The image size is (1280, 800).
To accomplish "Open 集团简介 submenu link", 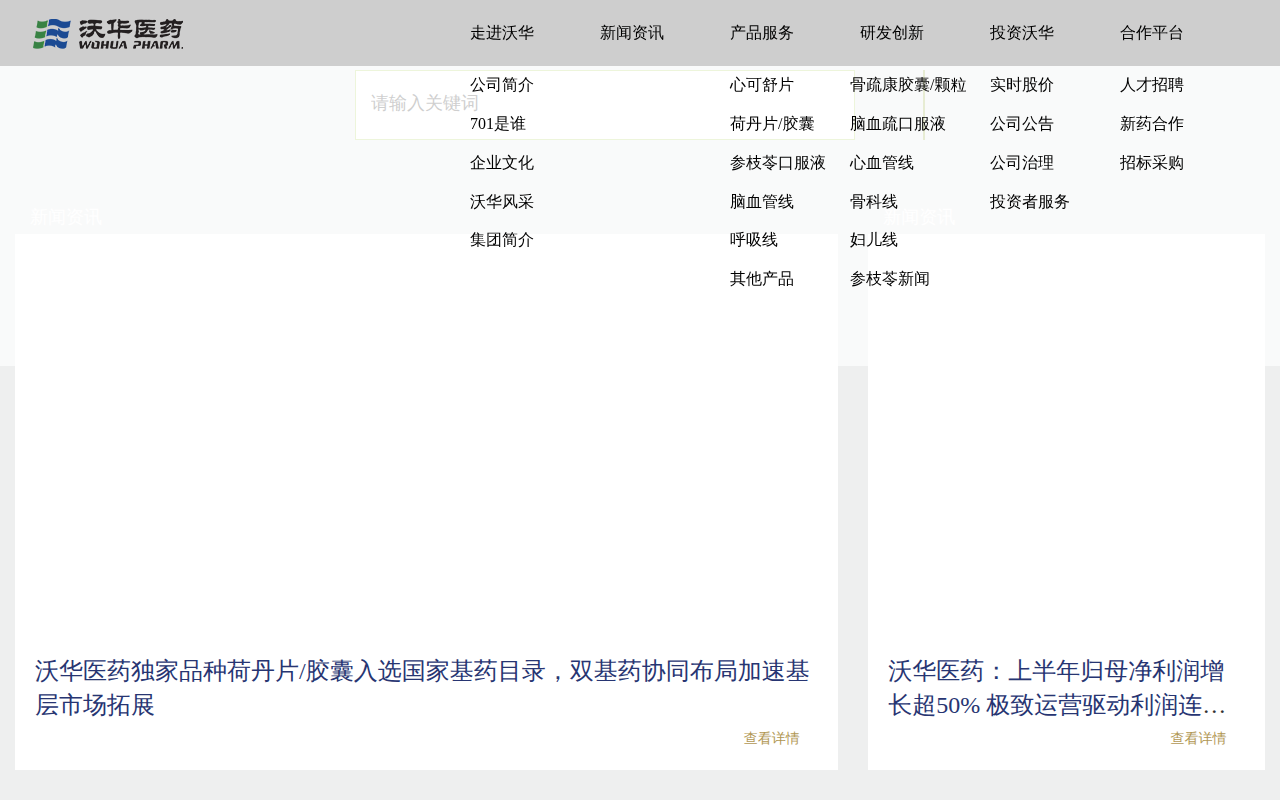I will (502, 240).
